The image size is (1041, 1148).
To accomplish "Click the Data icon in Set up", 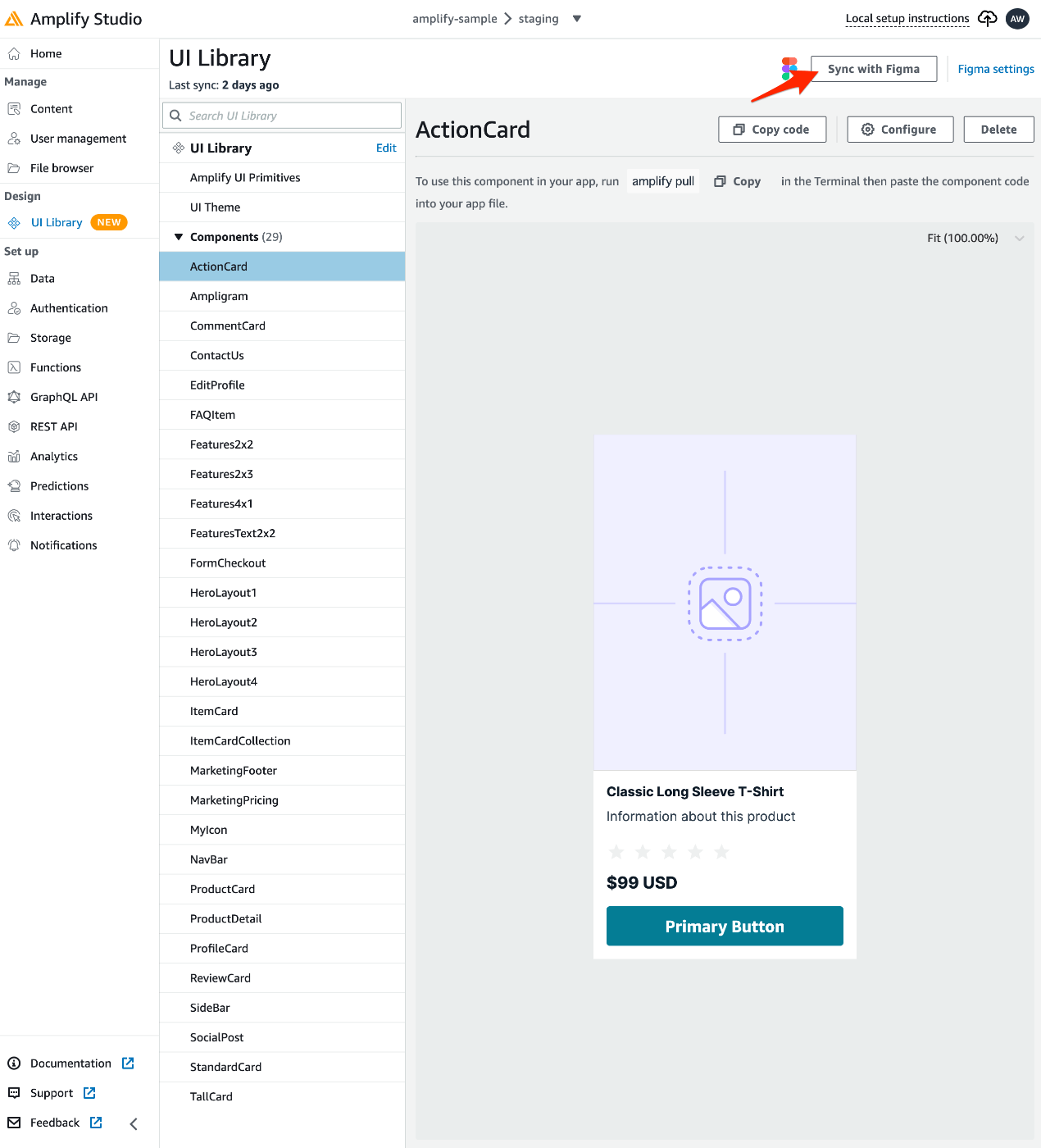I will point(14,279).
